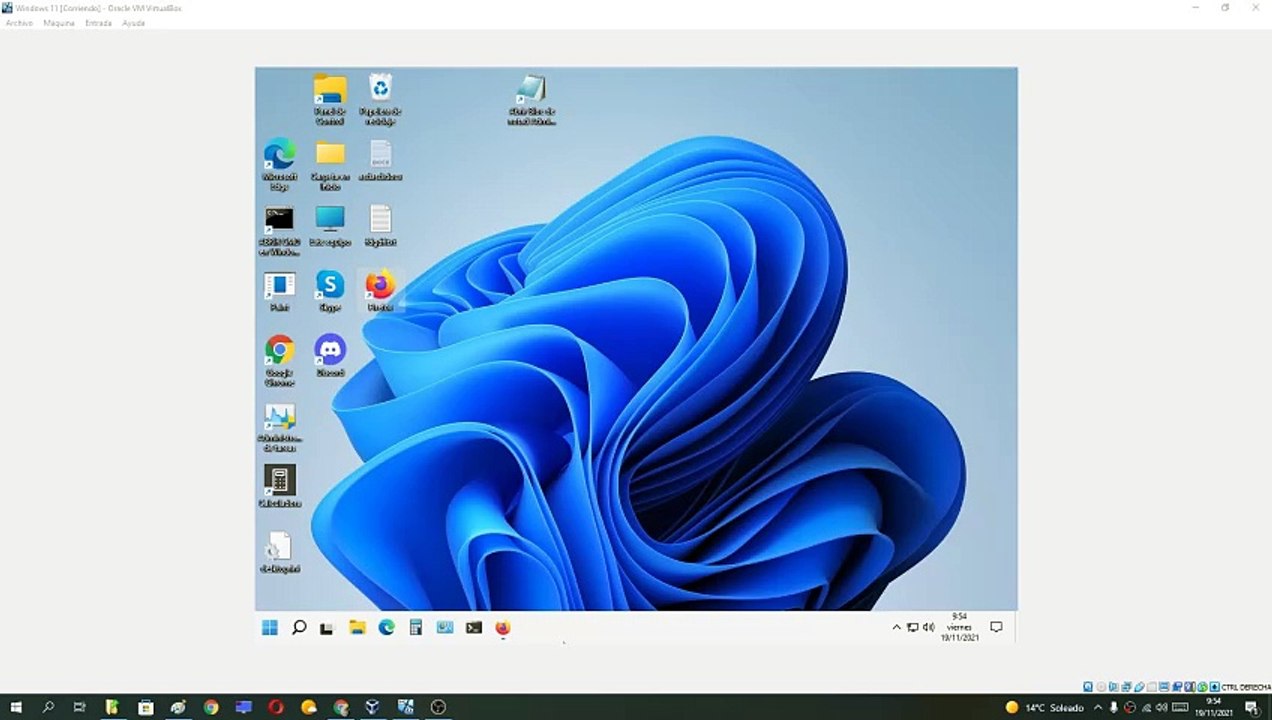The width and height of the screenshot is (1272, 720).
Task: Open host Task View button
Action: (80, 707)
